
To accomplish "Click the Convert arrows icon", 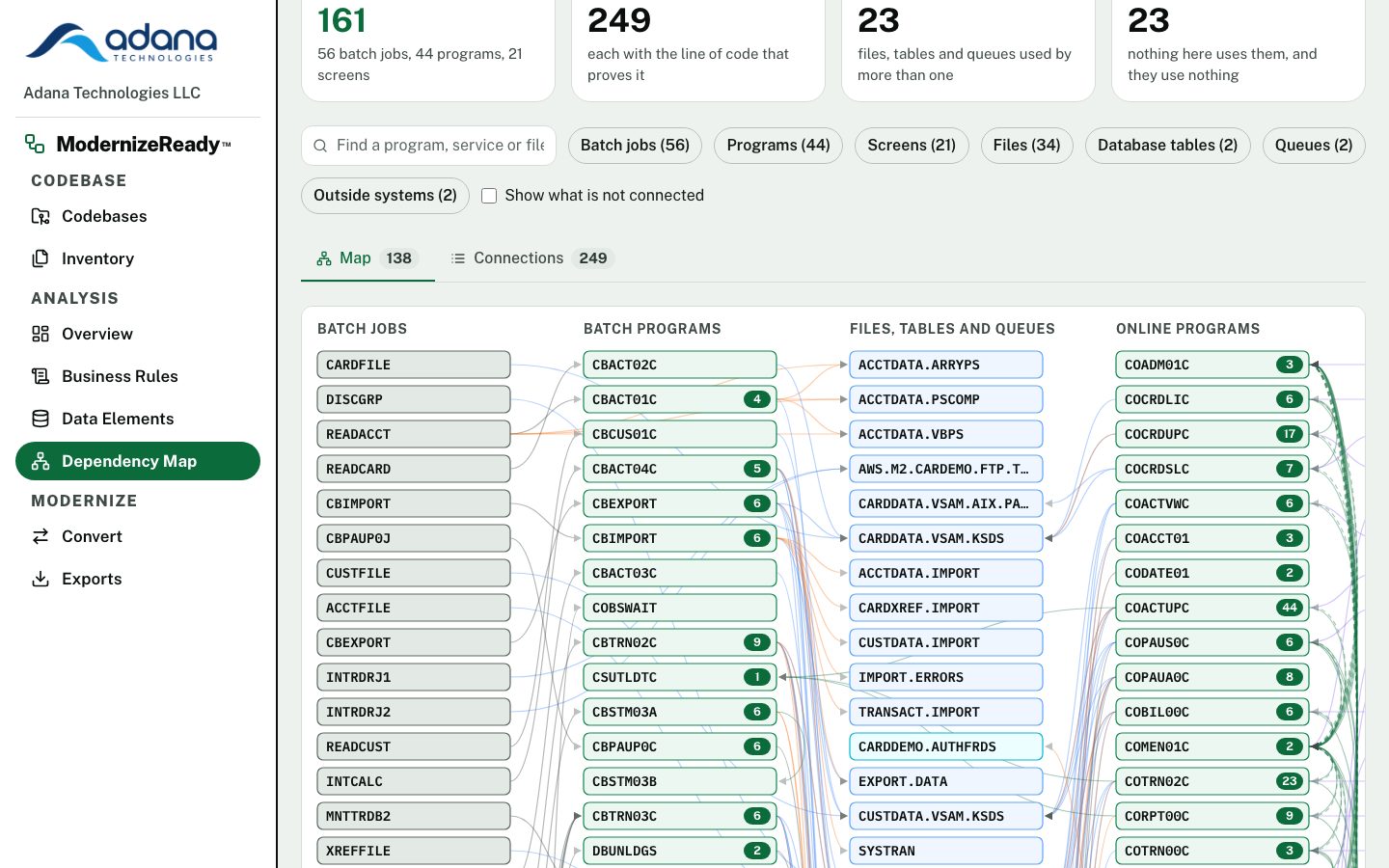I will 41,536.
